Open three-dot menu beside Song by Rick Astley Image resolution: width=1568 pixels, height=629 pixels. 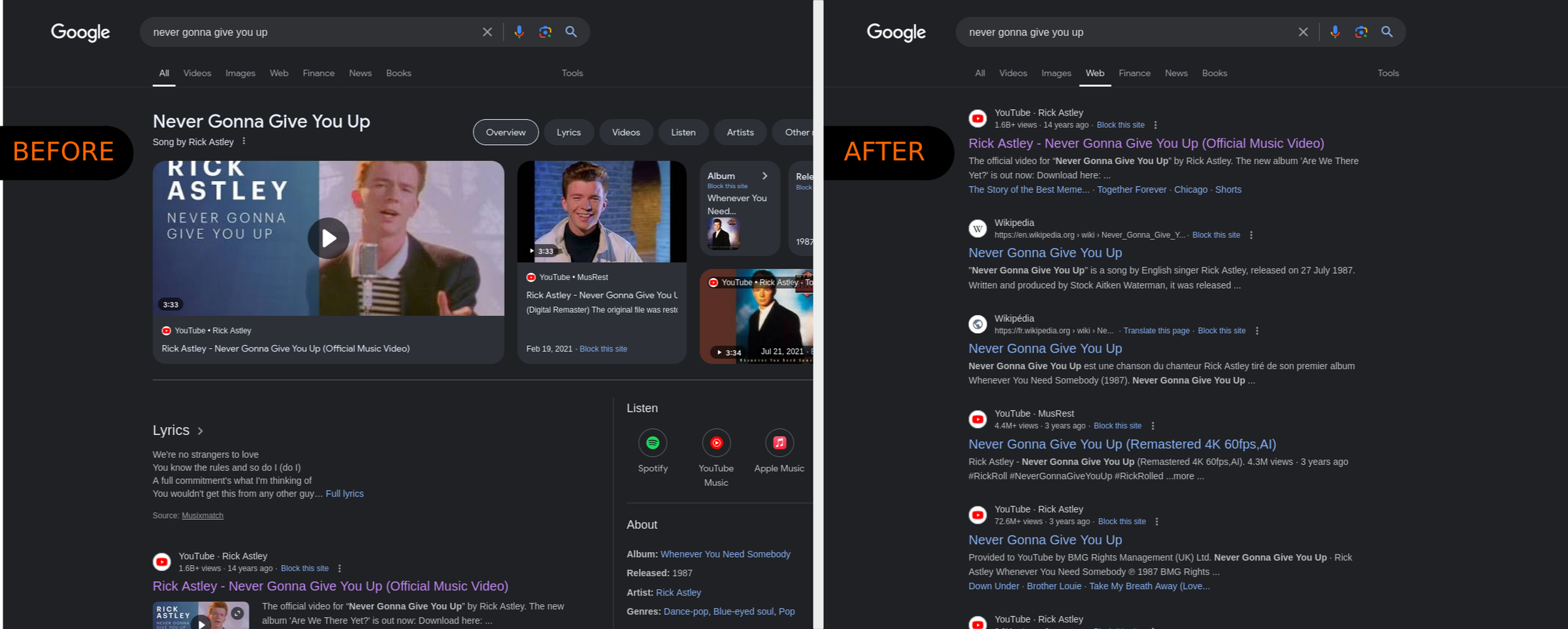244,141
